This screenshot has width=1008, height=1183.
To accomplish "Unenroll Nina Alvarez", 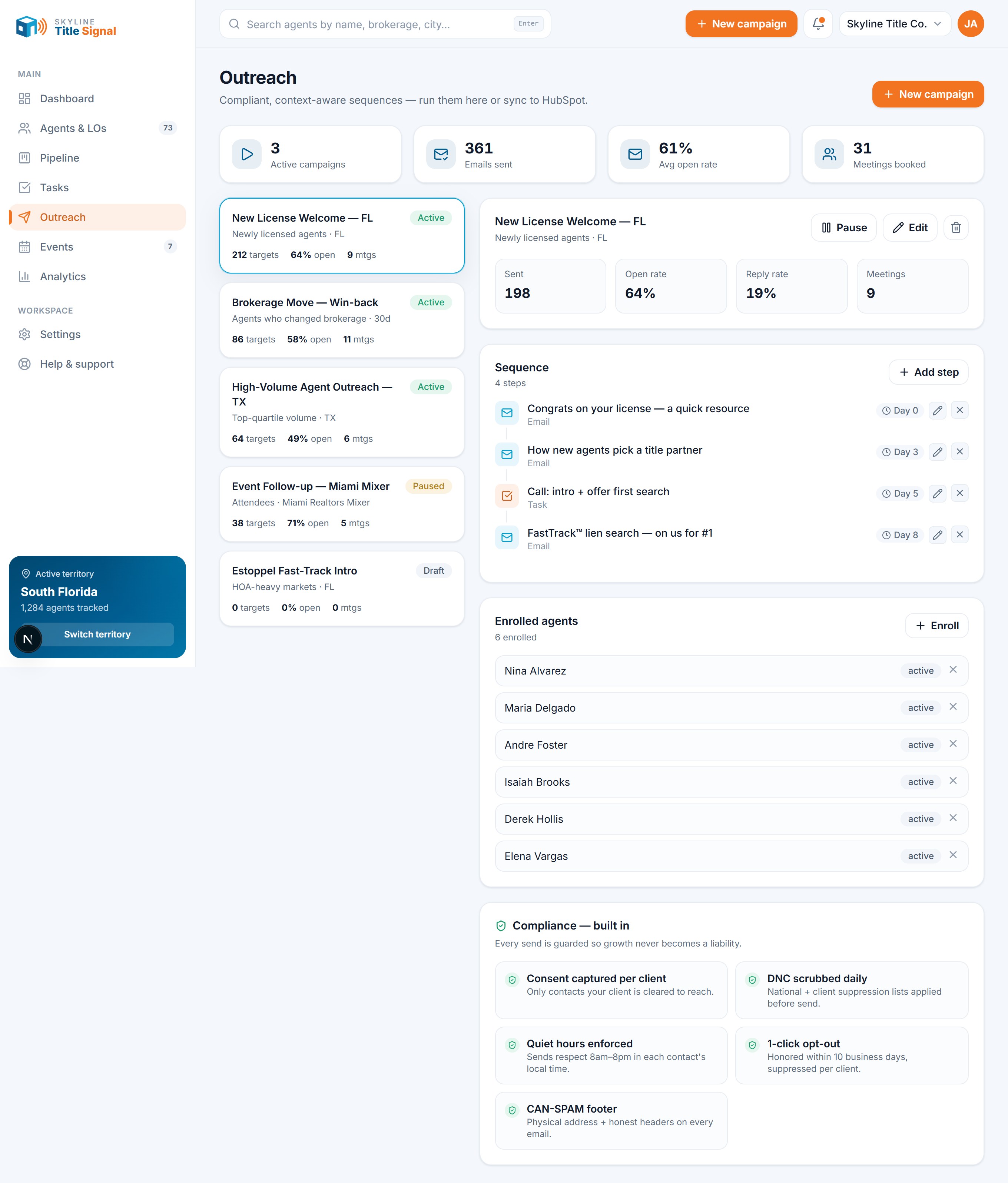I will [x=953, y=670].
